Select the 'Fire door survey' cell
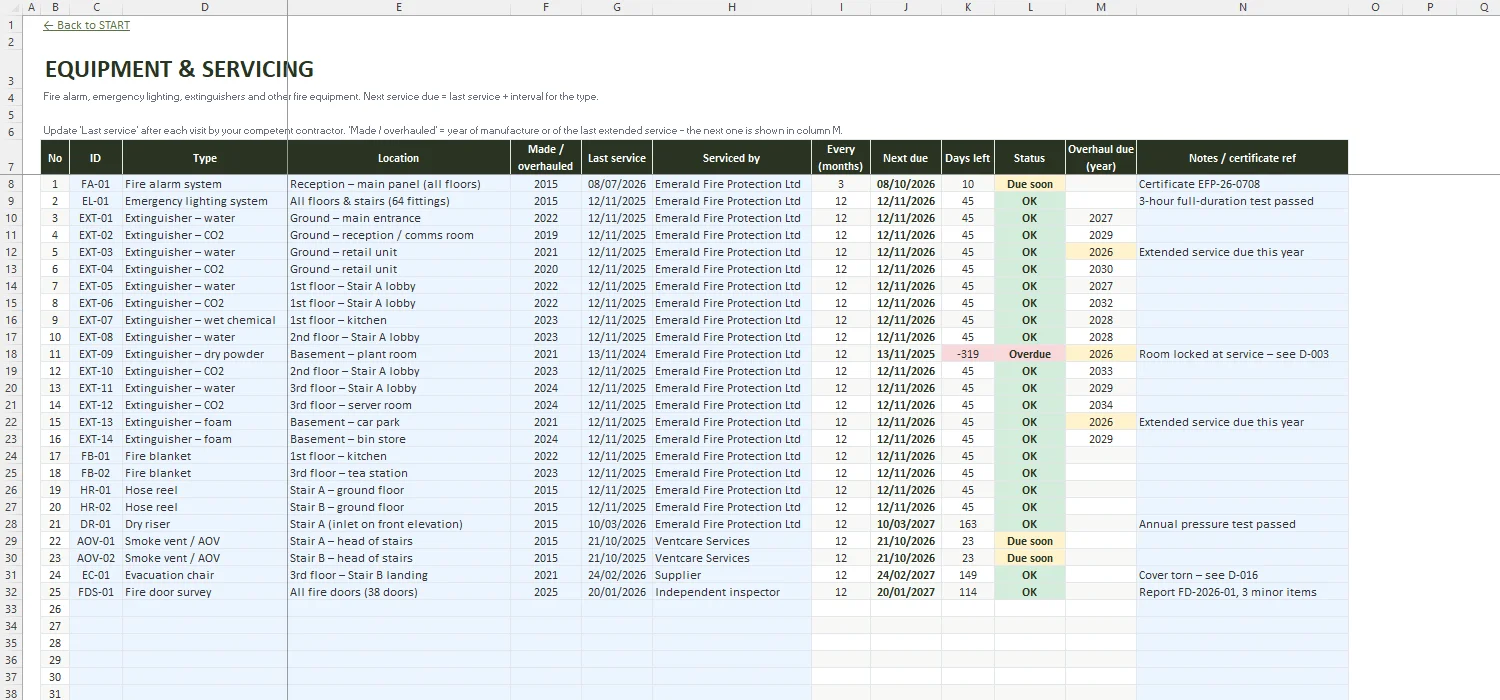This screenshot has width=1500, height=700. (205, 592)
